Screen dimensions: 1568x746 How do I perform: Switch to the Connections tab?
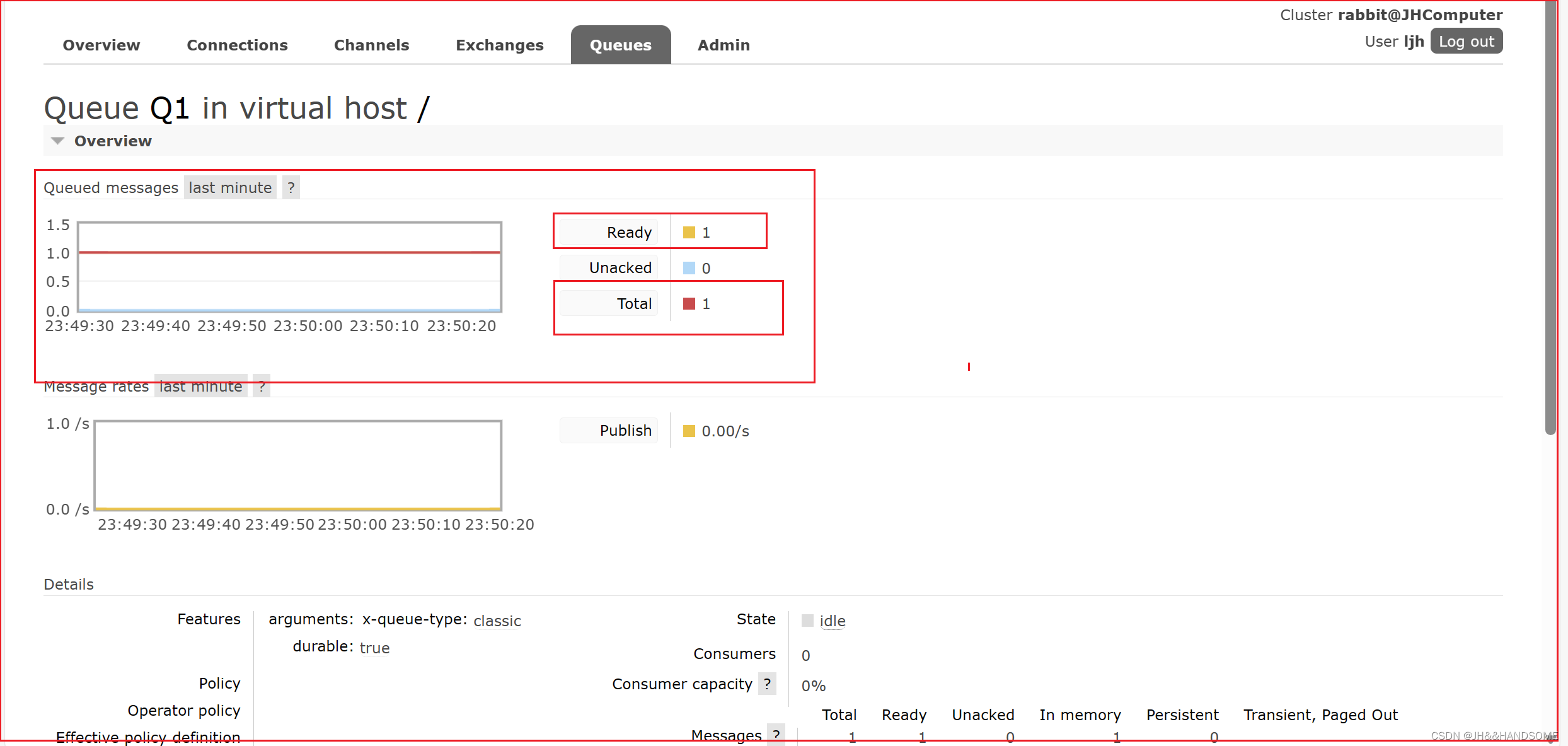[x=237, y=45]
